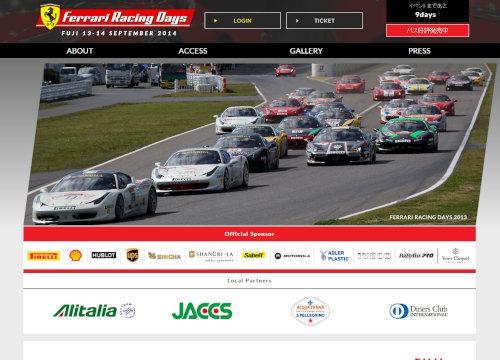Viewport: 500px width, 360px height.
Task: Click the Adler Plastic logo
Action: [x=334, y=256]
